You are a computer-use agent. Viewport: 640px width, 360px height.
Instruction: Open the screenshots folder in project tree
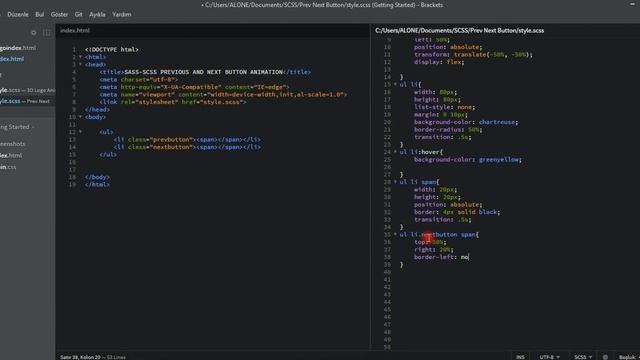13,144
